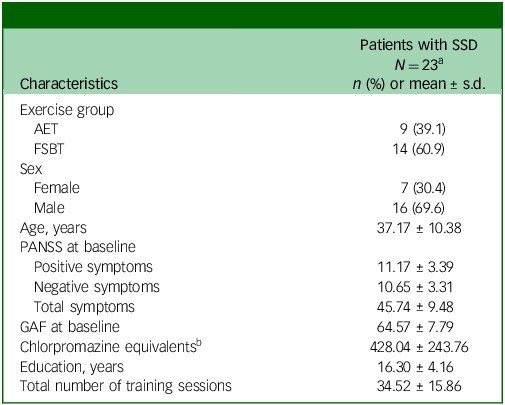Click the Female row label
Viewport: 505px width, 405px height.
coord(57,188)
